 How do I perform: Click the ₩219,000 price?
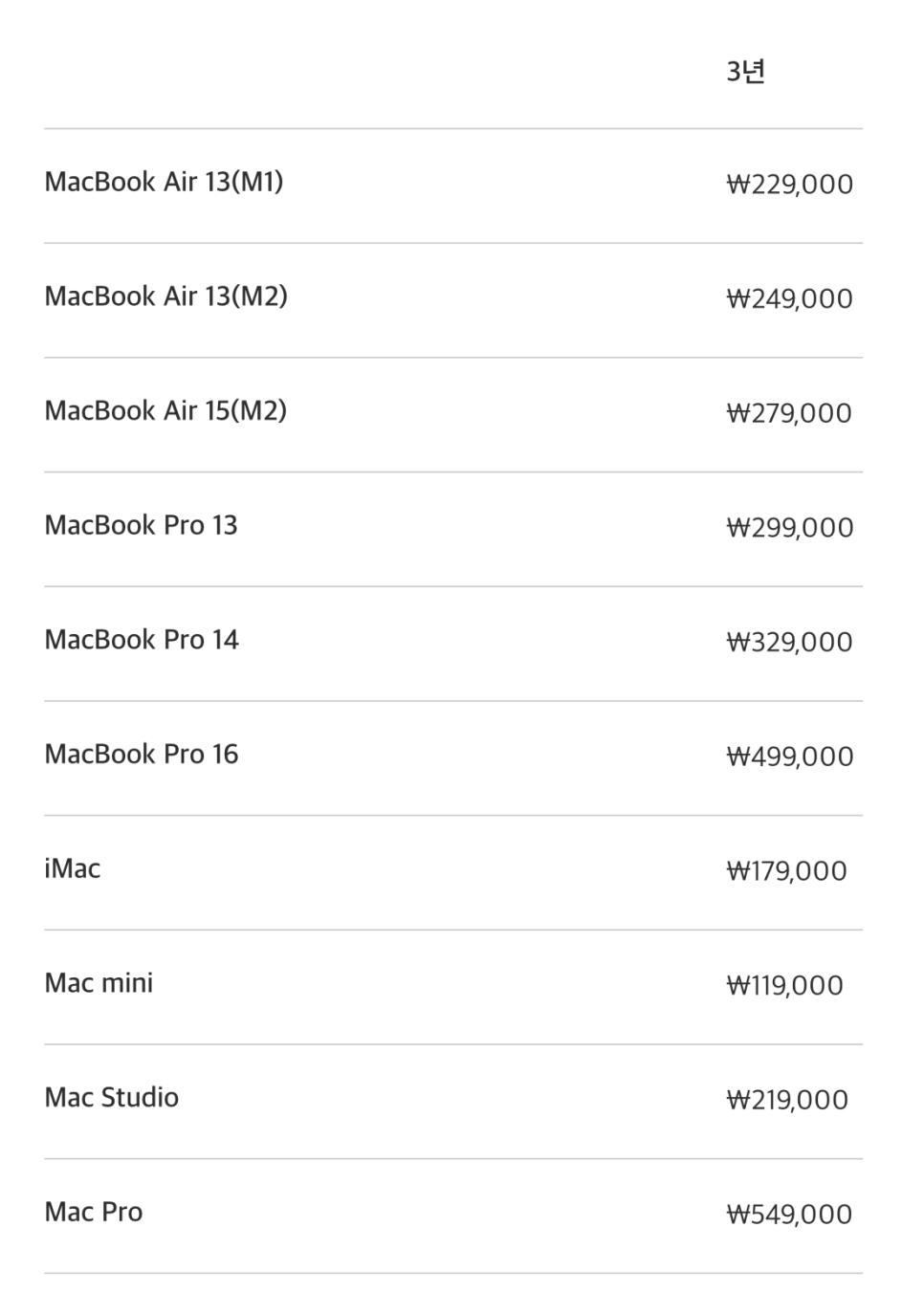coord(787,1100)
